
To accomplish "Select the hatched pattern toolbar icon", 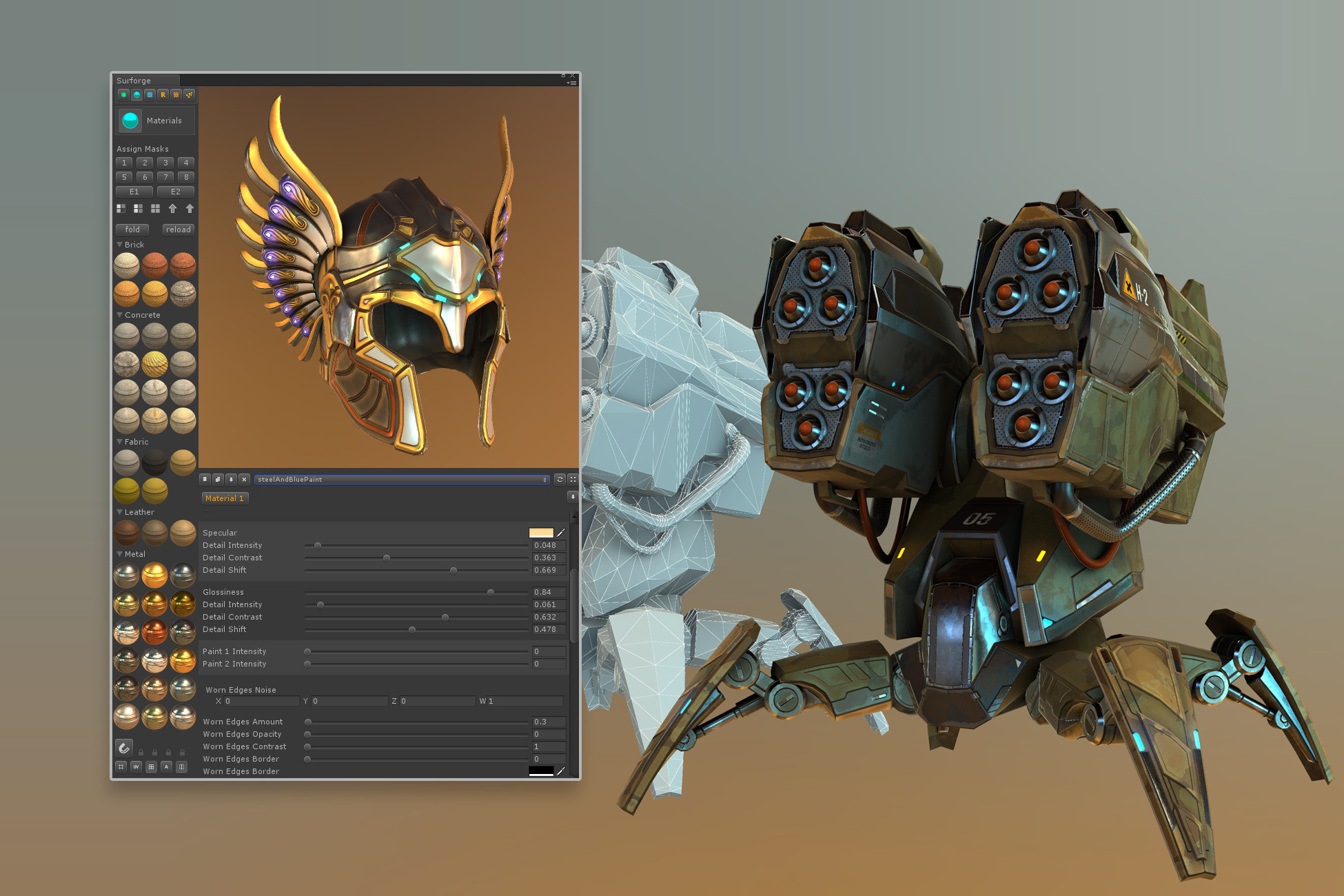I will coord(175,95).
